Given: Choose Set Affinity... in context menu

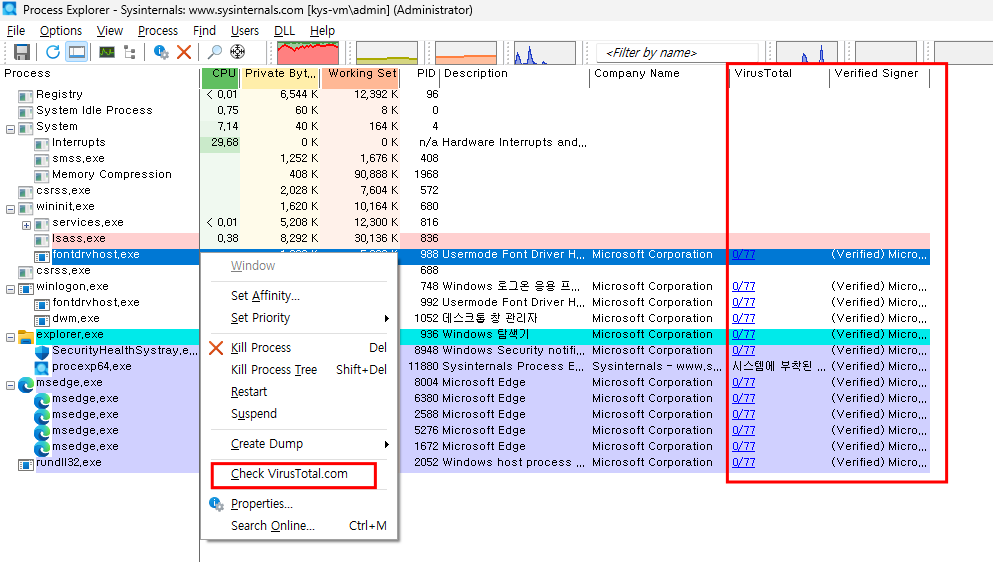Looking at the screenshot, I should point(299,296).
